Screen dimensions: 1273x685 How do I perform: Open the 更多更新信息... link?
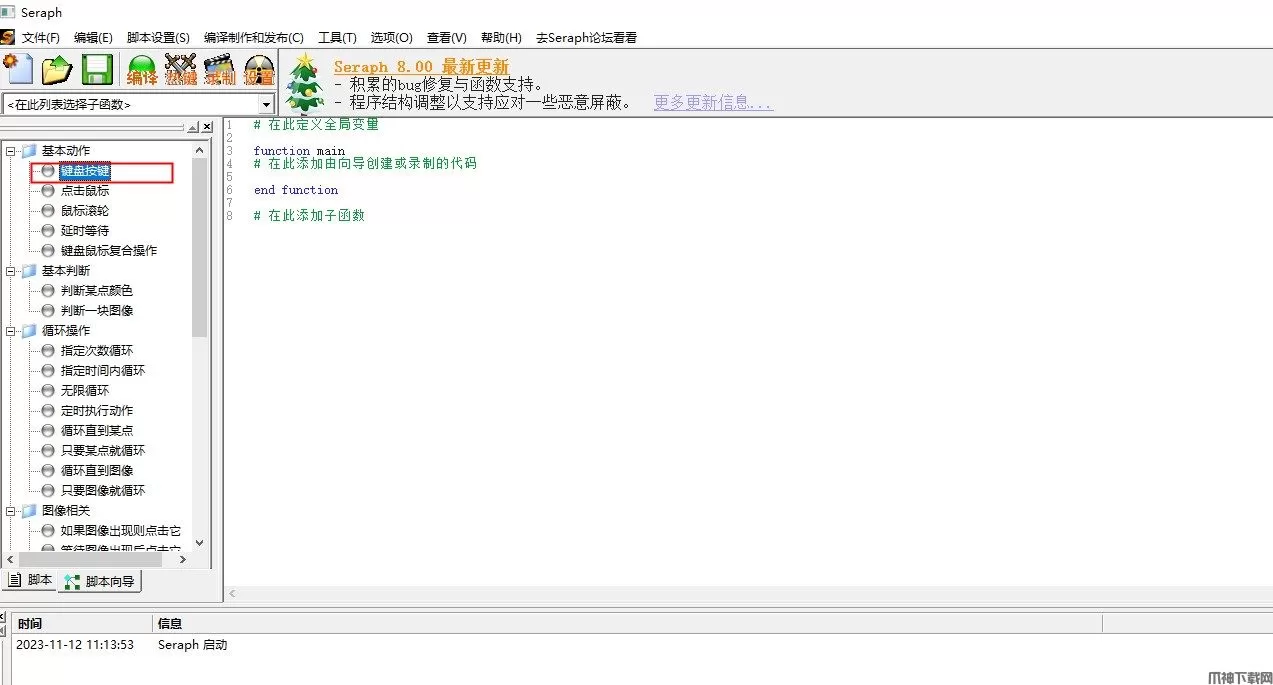coord(713,102)
